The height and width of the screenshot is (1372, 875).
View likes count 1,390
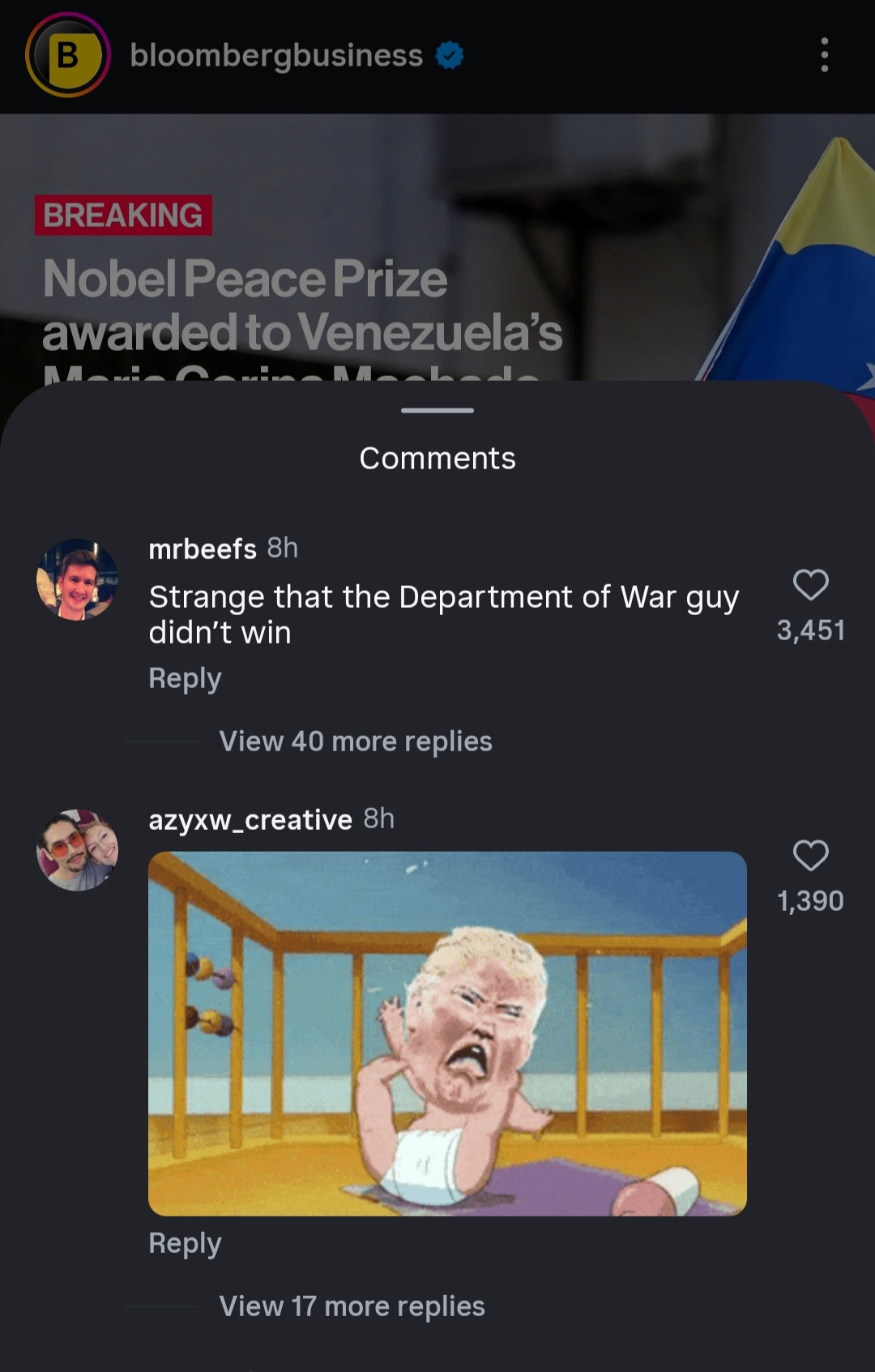click(810, 900)
